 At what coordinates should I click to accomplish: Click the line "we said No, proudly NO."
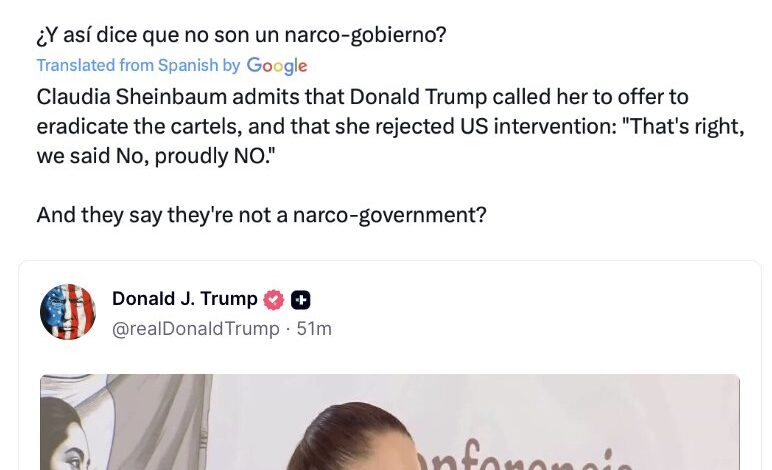(156, 156)
